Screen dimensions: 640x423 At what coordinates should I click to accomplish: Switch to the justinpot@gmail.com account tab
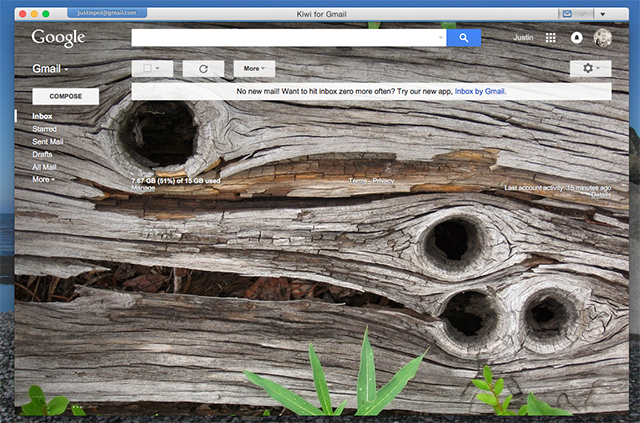106,14
